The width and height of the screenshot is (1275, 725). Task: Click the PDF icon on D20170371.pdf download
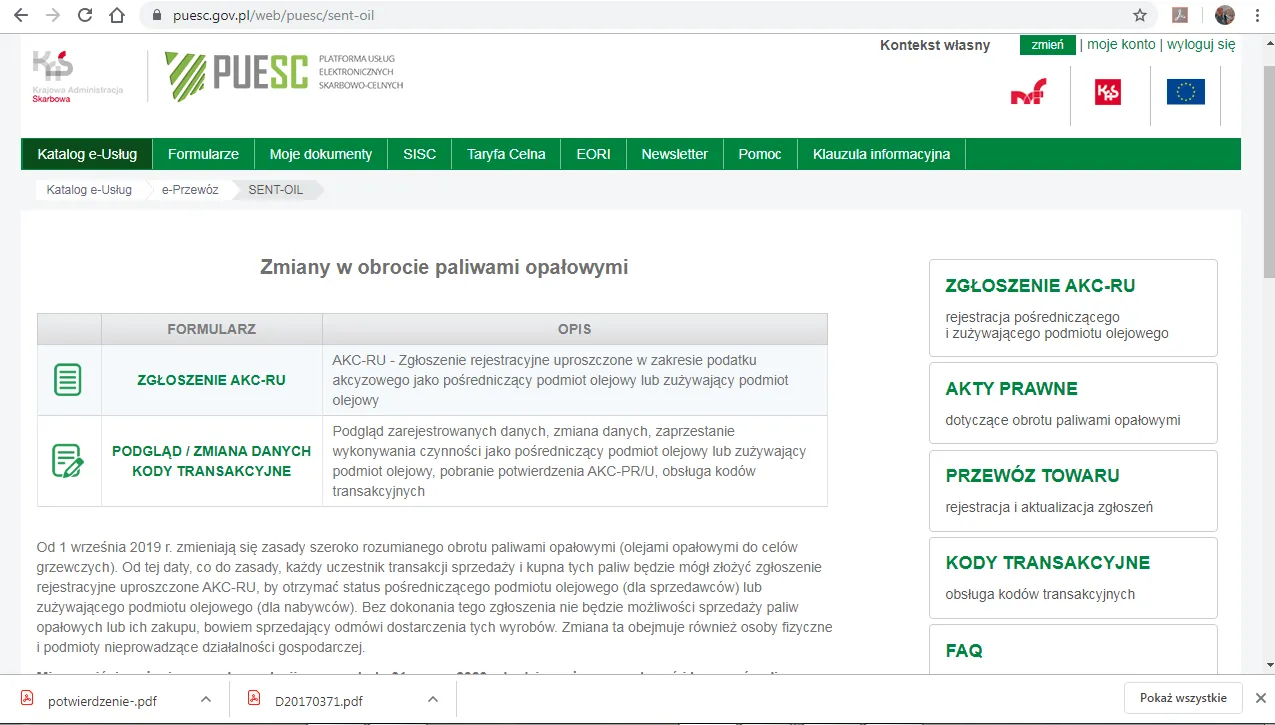click(x=253, y=700)
